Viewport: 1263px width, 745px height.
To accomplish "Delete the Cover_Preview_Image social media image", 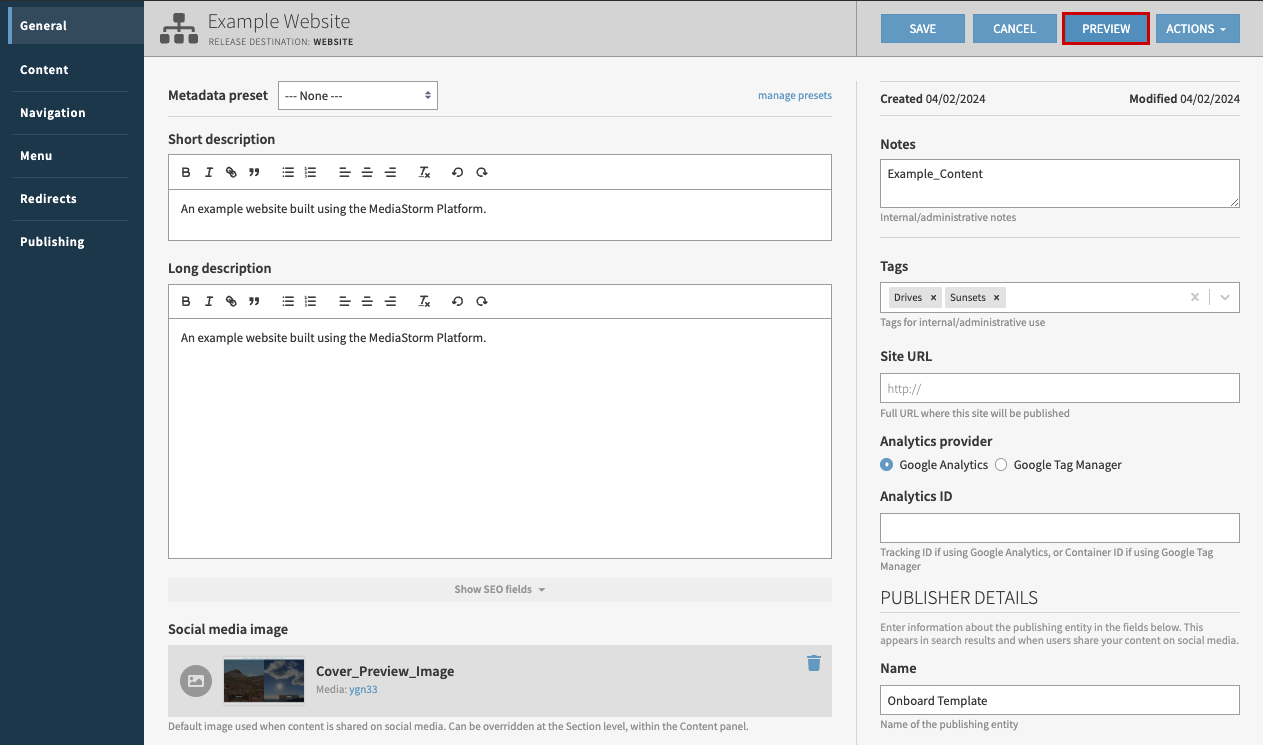I will click(813, 663).
